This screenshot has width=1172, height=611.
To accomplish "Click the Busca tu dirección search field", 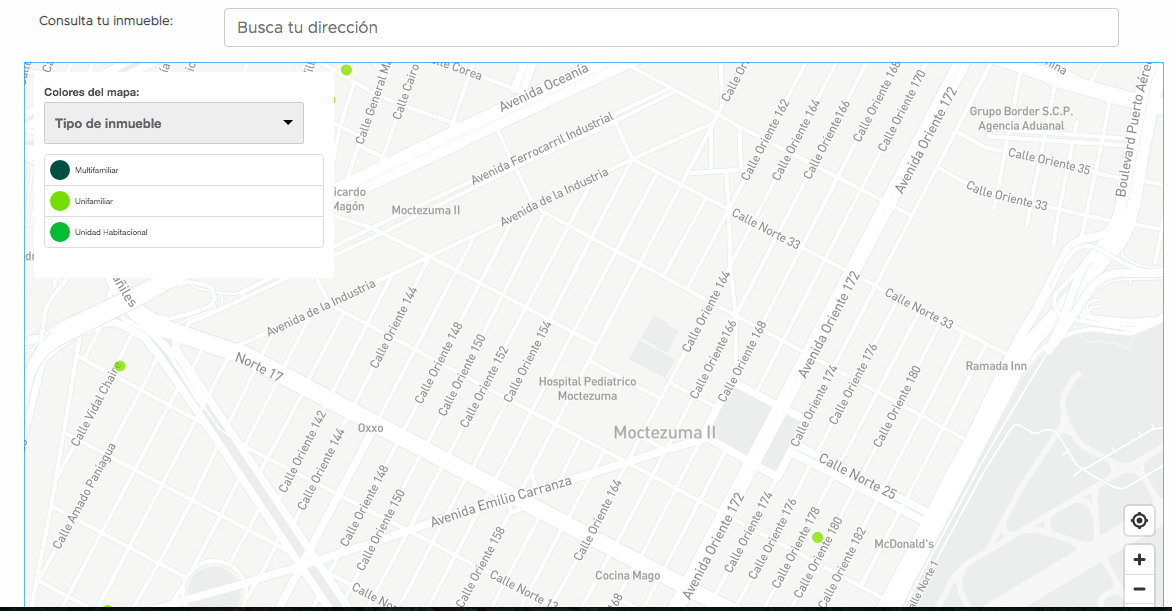I will coord(670,28).
